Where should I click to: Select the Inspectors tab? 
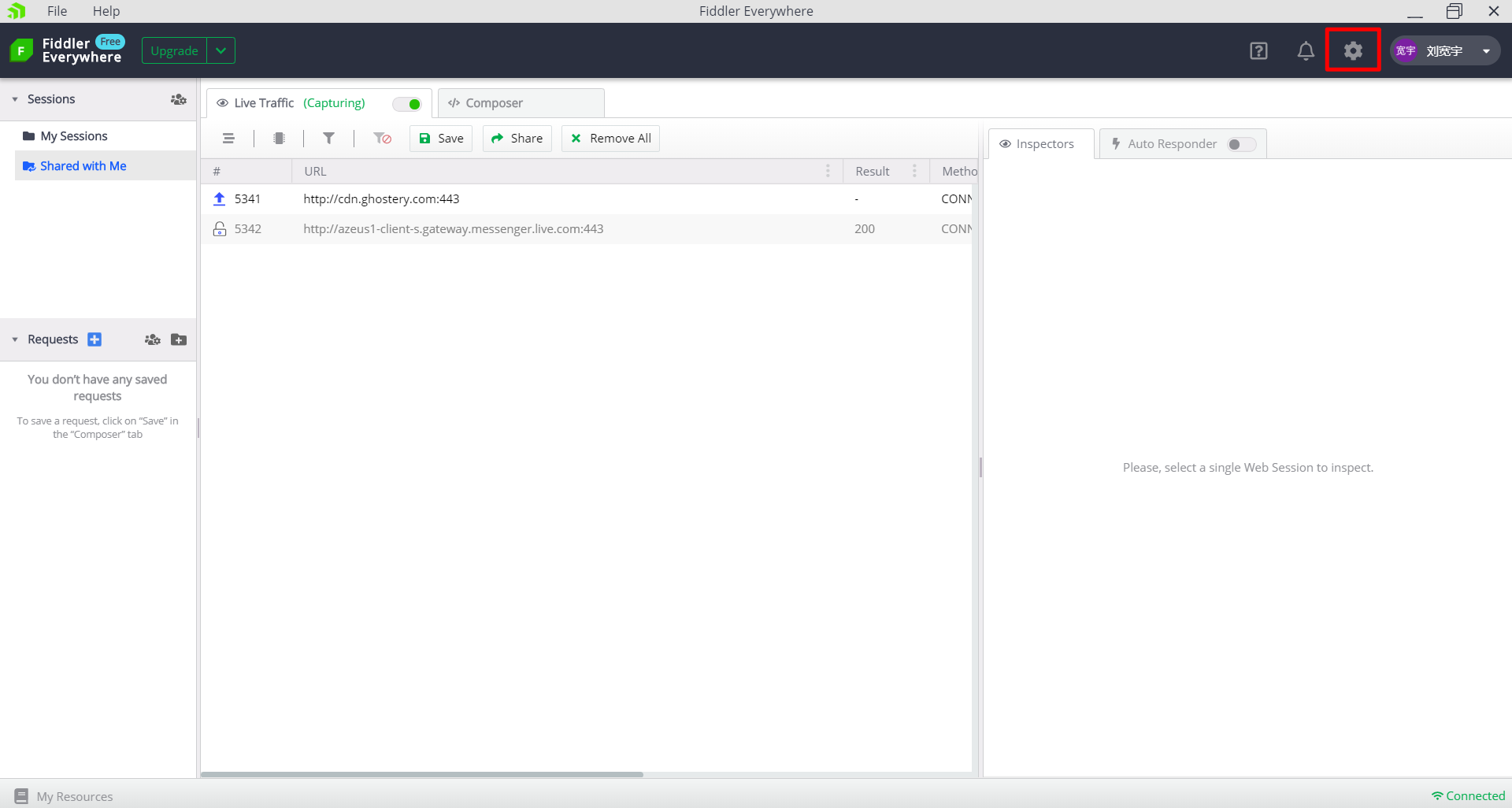[x=1041, y=144]
